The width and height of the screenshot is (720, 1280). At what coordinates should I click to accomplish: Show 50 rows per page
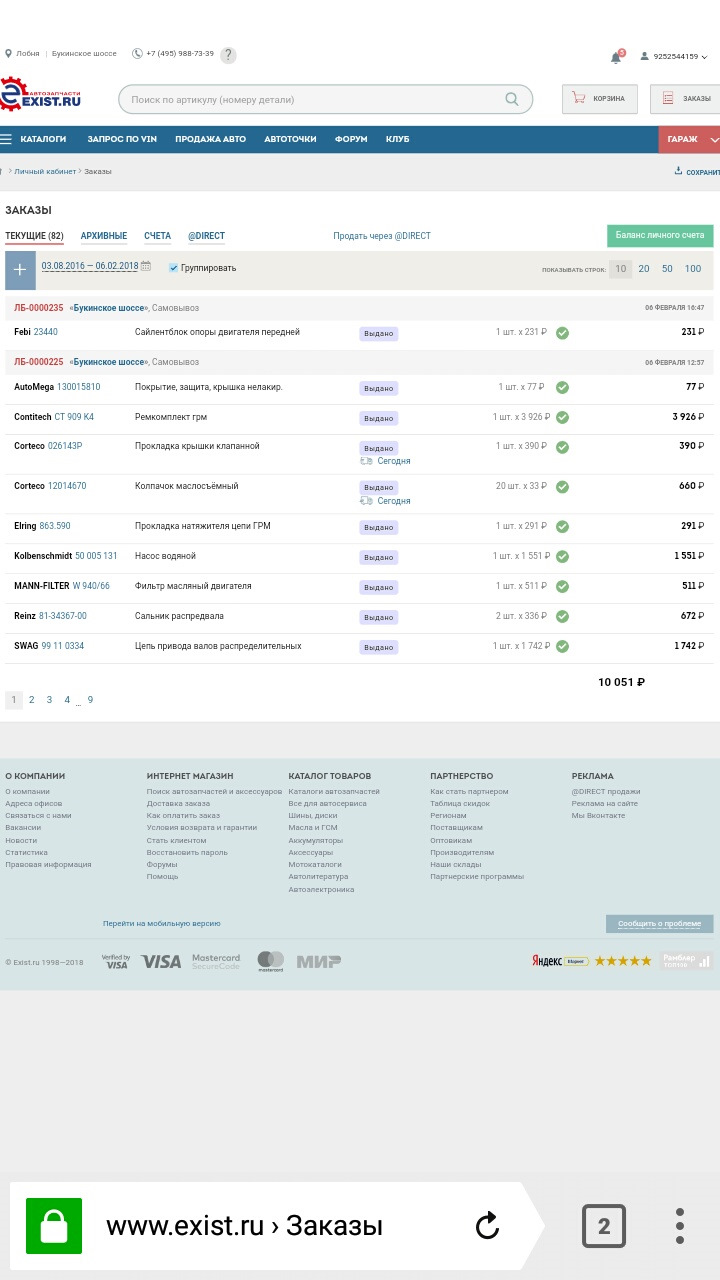click(x=667, y=269)
